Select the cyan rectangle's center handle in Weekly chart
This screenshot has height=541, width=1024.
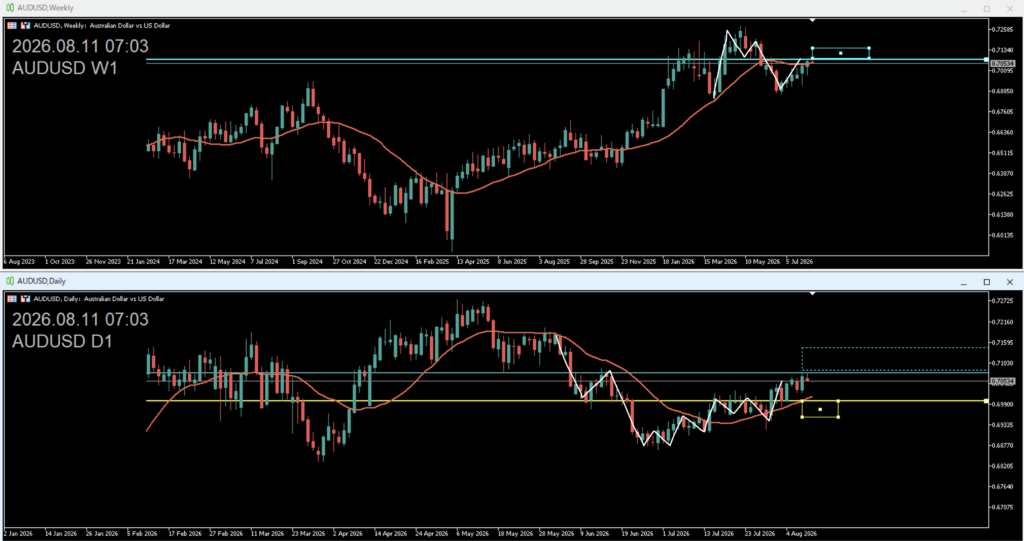[840, 53]
